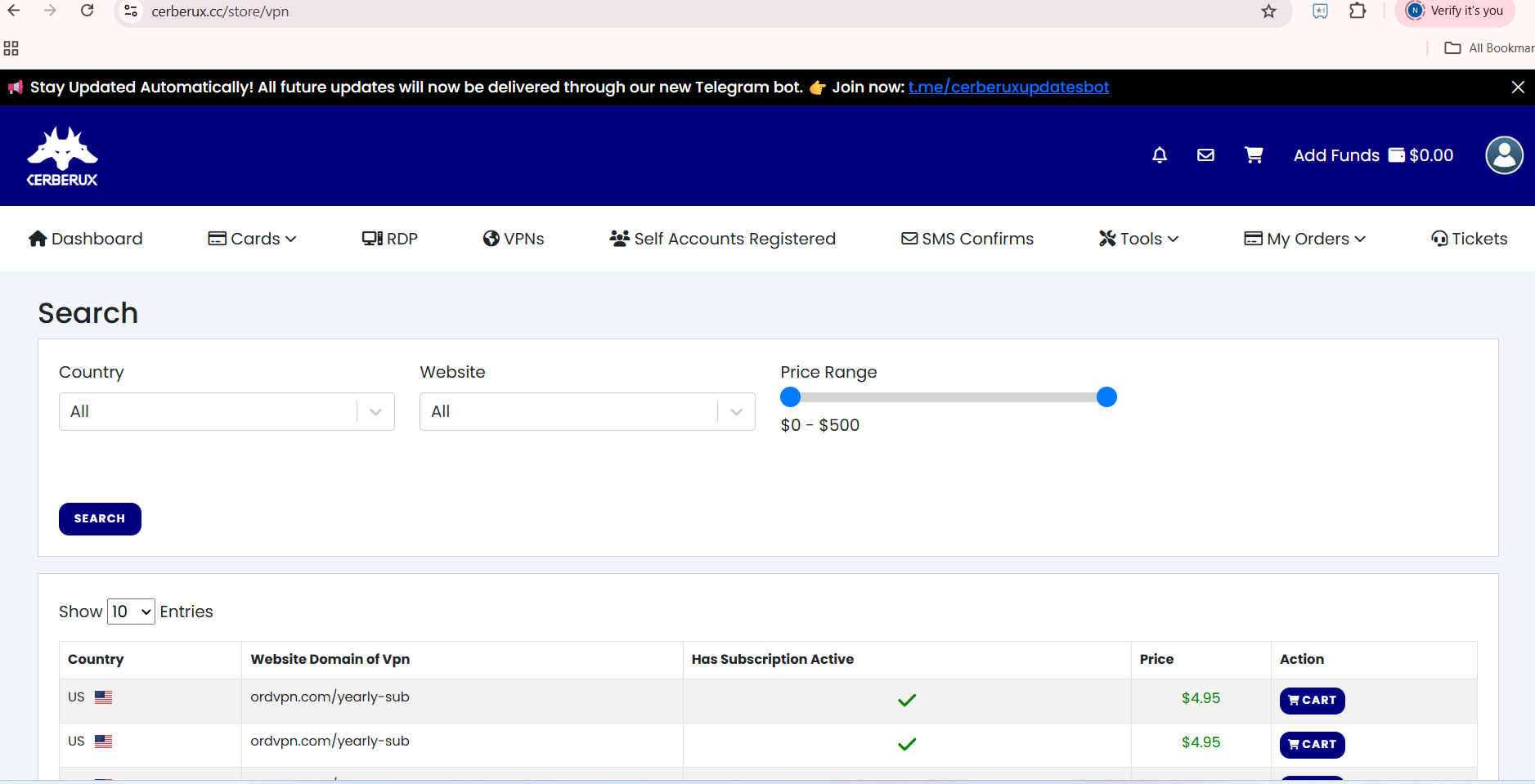Open the Website dropdown
1535x784 pixels.
point(587,411)
